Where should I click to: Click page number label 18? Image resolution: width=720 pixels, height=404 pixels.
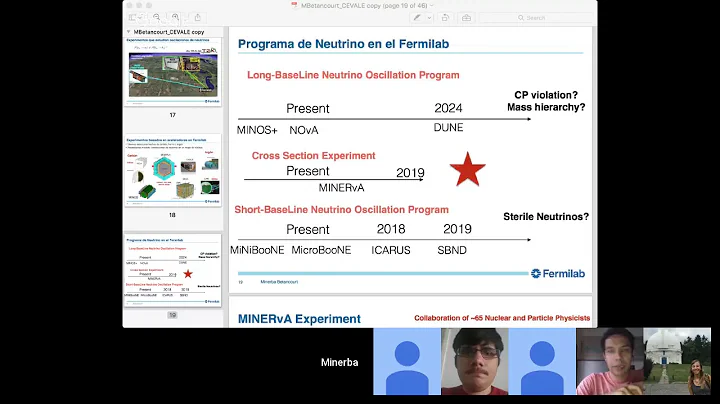(x=173, y=215)
